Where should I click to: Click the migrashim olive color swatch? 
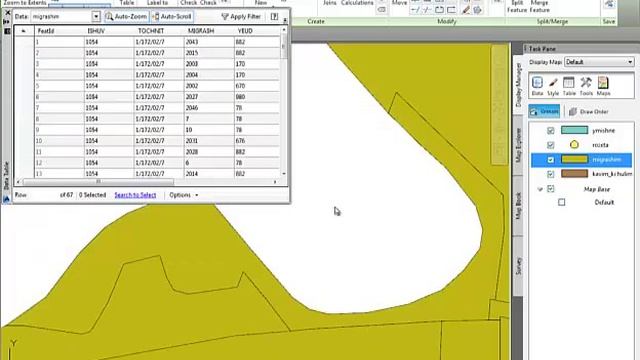[574, 160]
